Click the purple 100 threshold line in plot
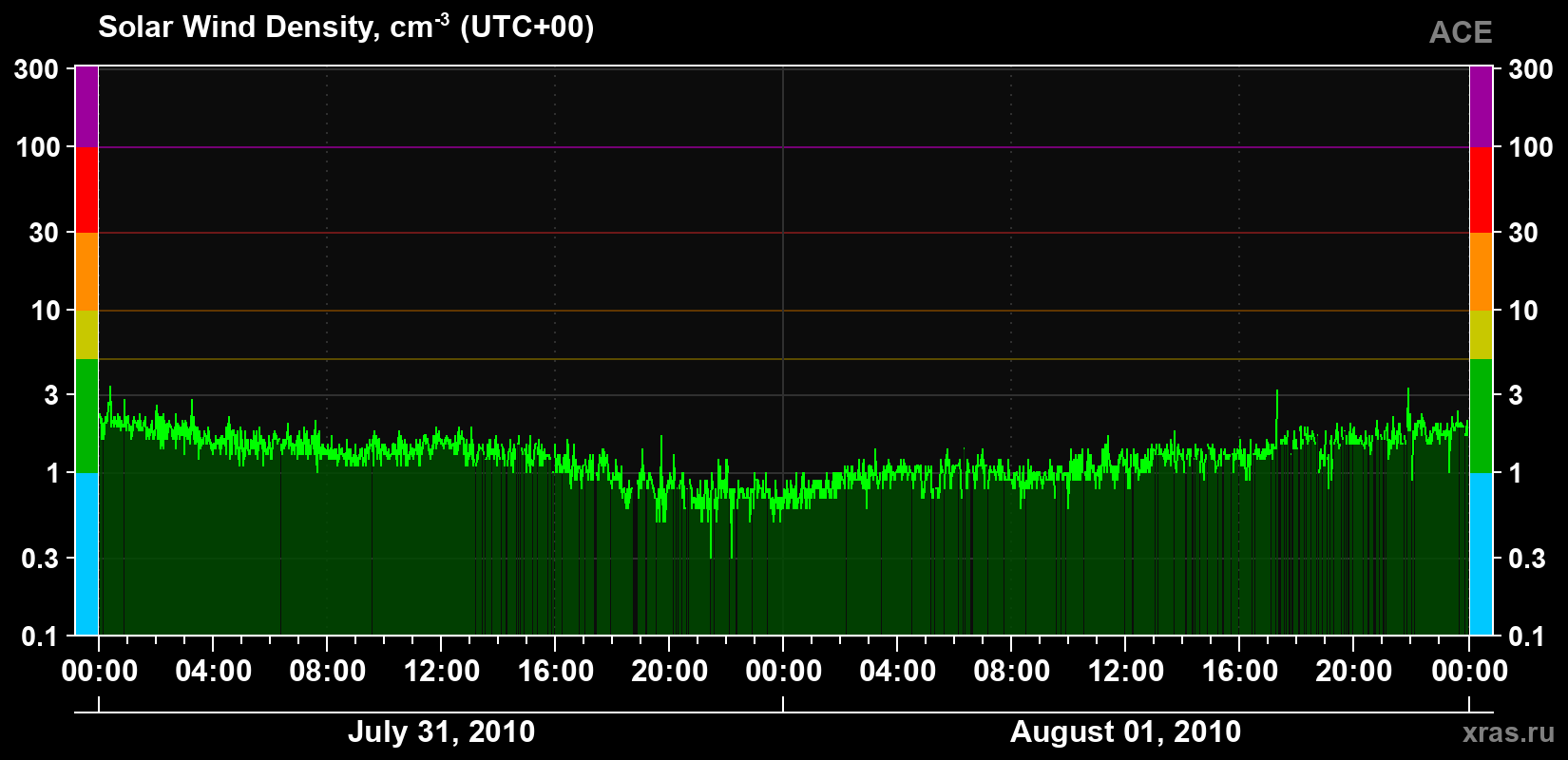This screenshot has width=1568, height=760. coord(783,147)
